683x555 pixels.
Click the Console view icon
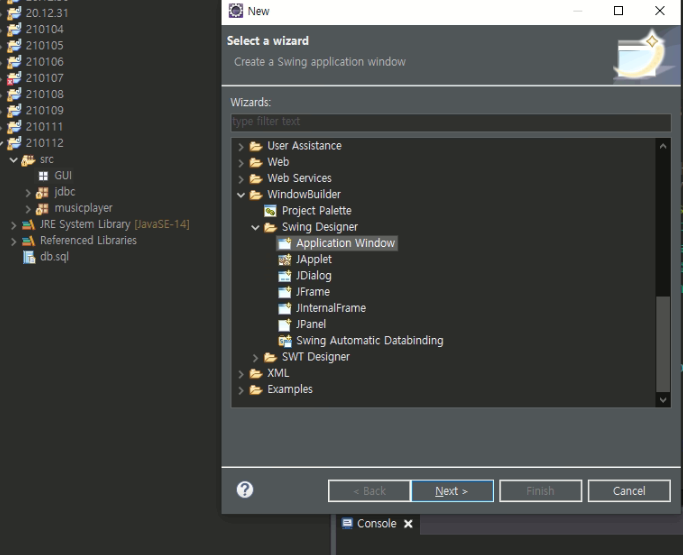click(x=347, y=523)
